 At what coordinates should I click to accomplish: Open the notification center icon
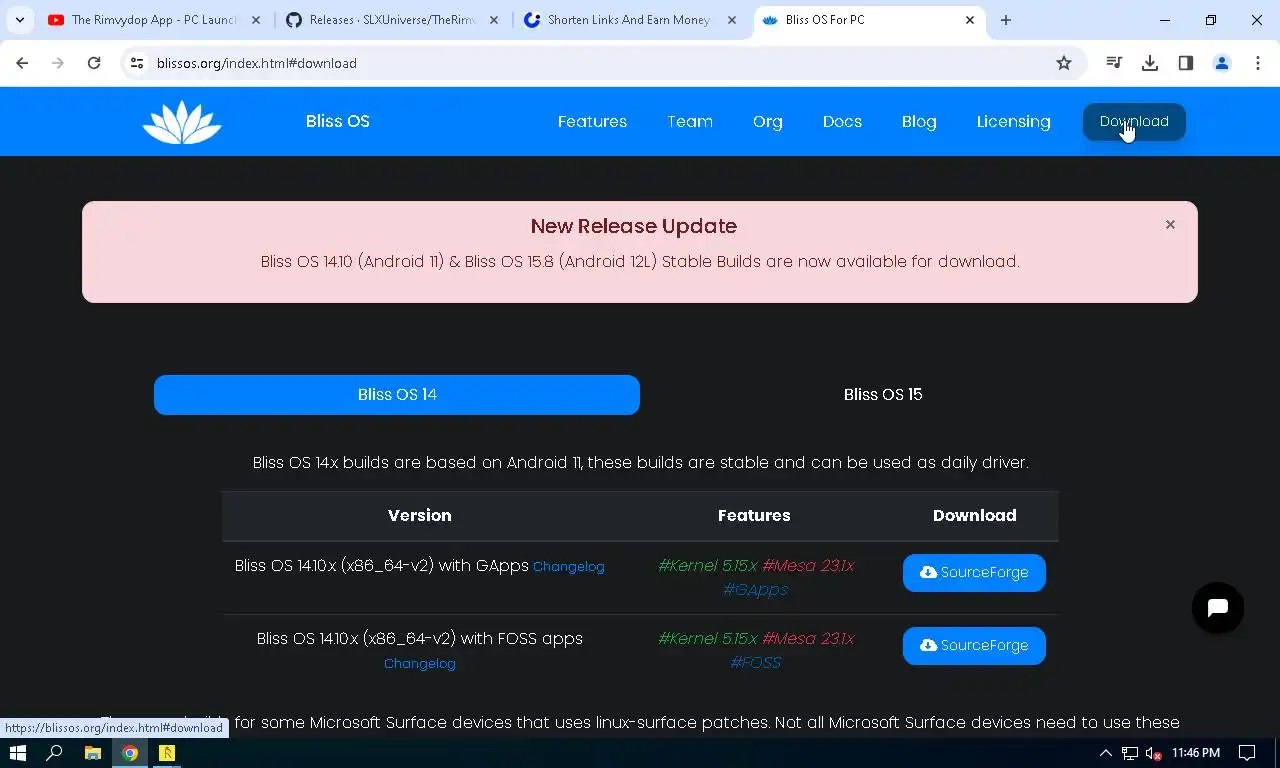tap(1247, 753)
